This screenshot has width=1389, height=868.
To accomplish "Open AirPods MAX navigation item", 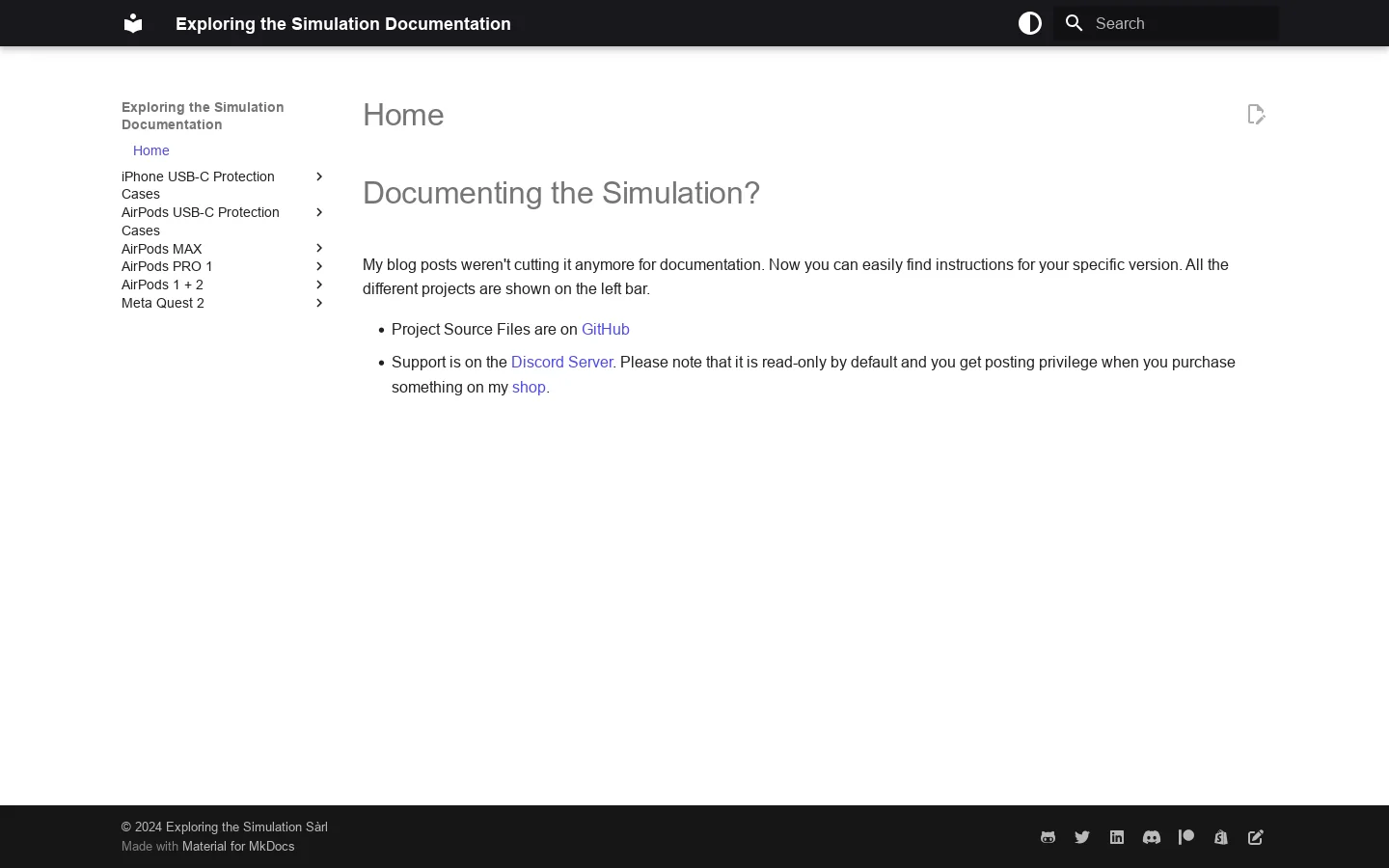I will point(162,249).
